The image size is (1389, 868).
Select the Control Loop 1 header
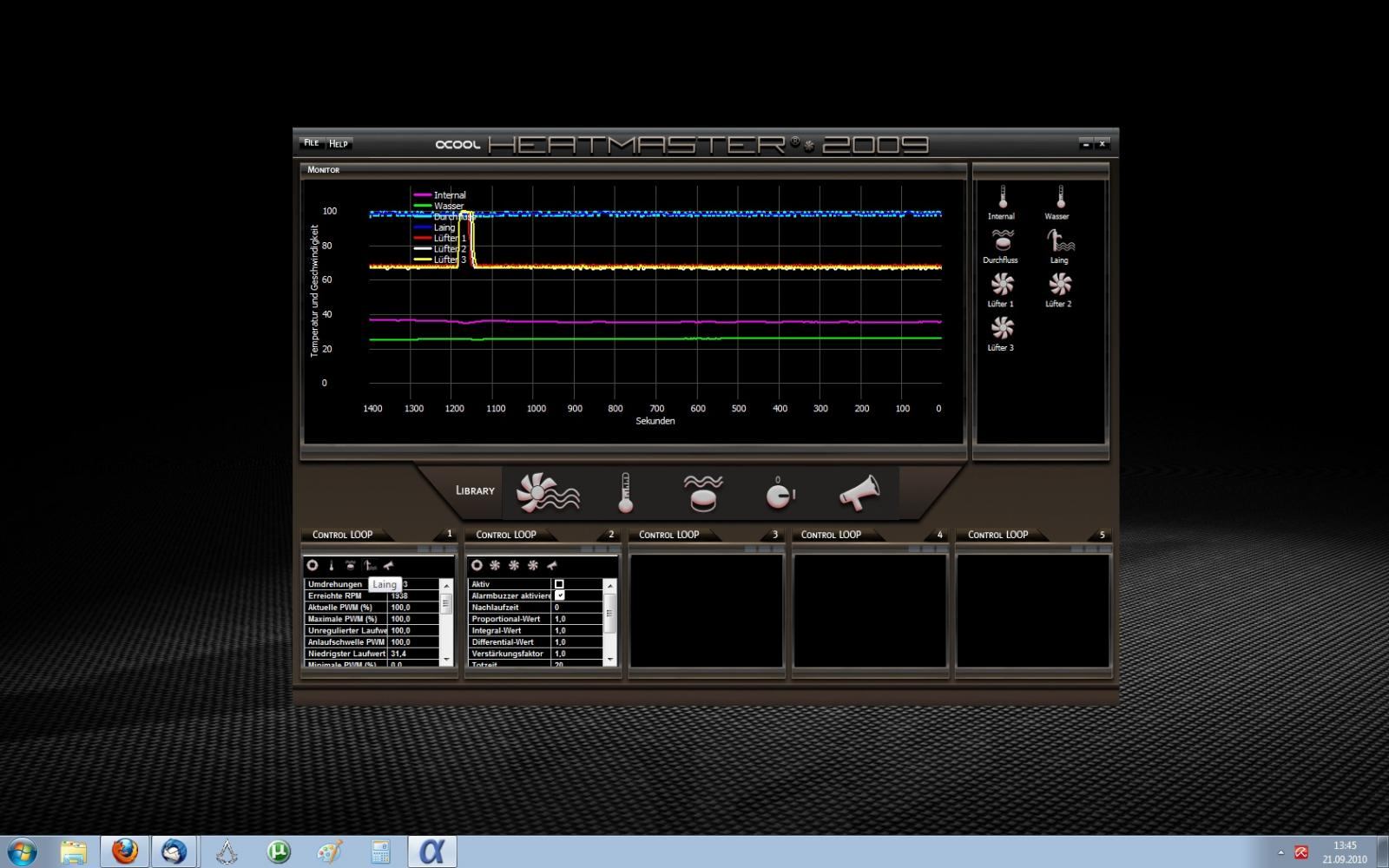[x=379, y=535]
